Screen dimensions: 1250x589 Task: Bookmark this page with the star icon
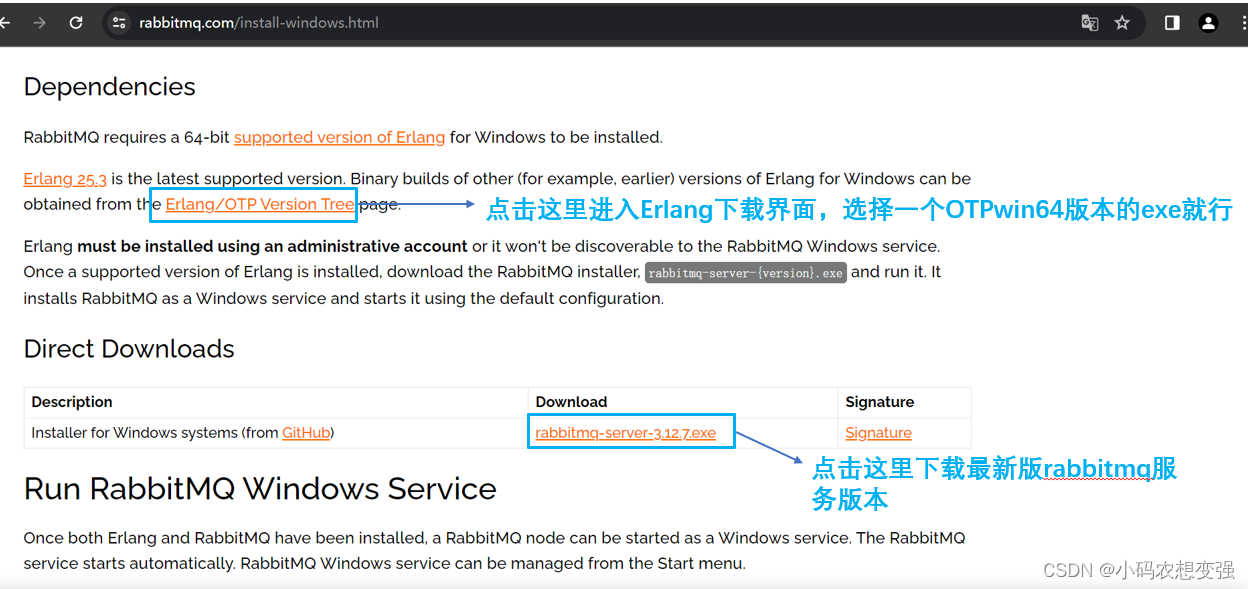1122,22
